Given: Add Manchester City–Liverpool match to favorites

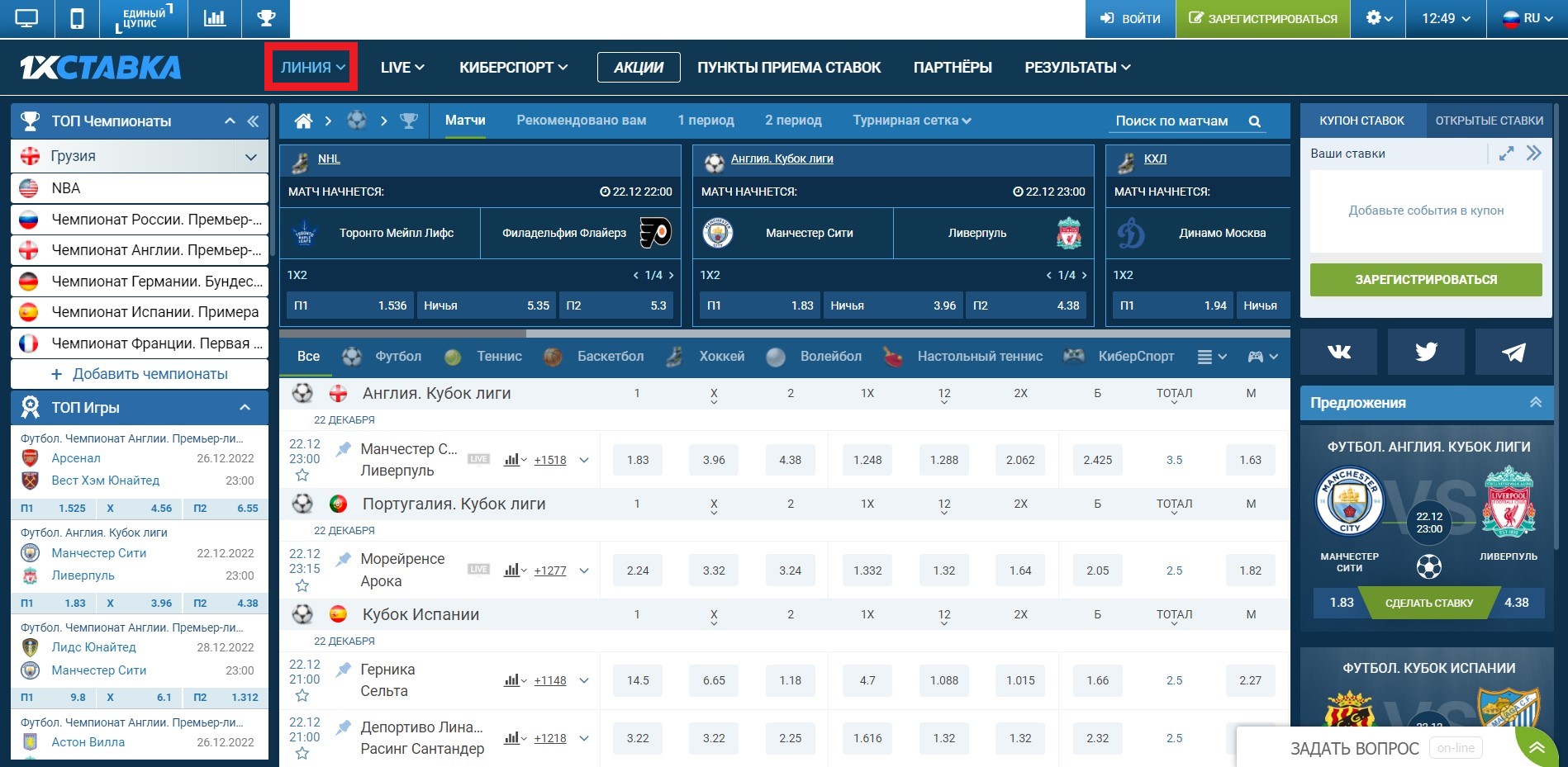Looking at the screenshot, I should pos(302,476).
